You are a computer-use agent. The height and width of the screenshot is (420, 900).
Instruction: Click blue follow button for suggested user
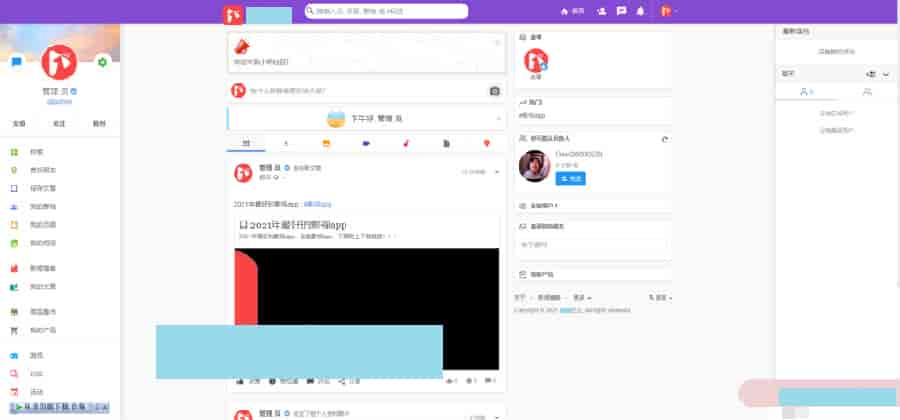571,178
